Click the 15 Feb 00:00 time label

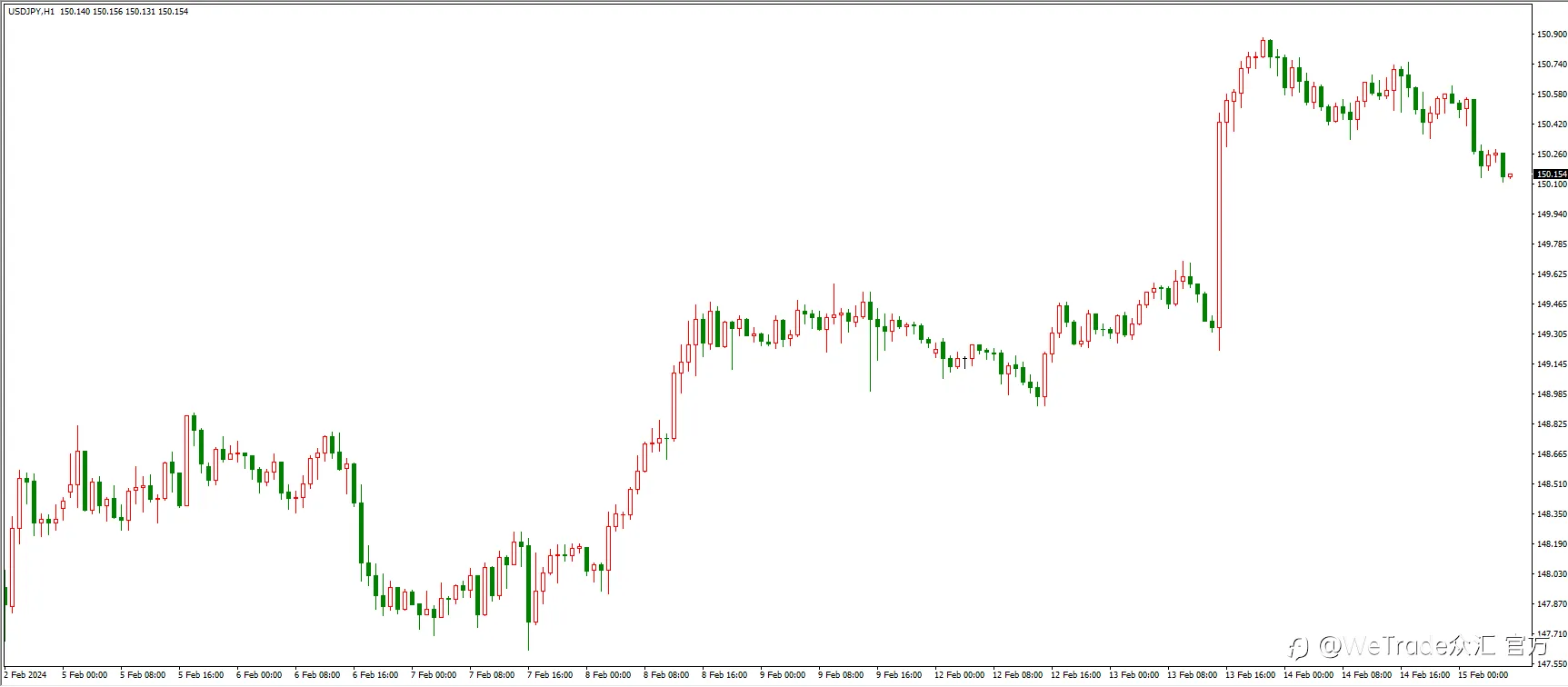coord(1483,675)
